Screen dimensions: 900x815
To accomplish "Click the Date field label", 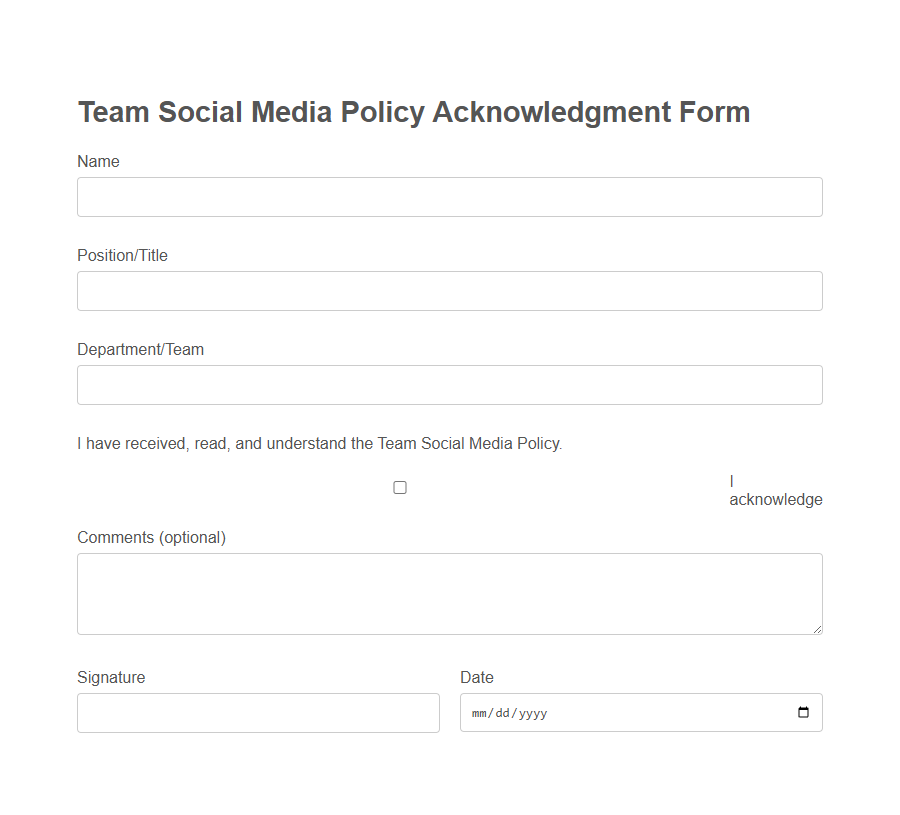I will tap(477, 677).
